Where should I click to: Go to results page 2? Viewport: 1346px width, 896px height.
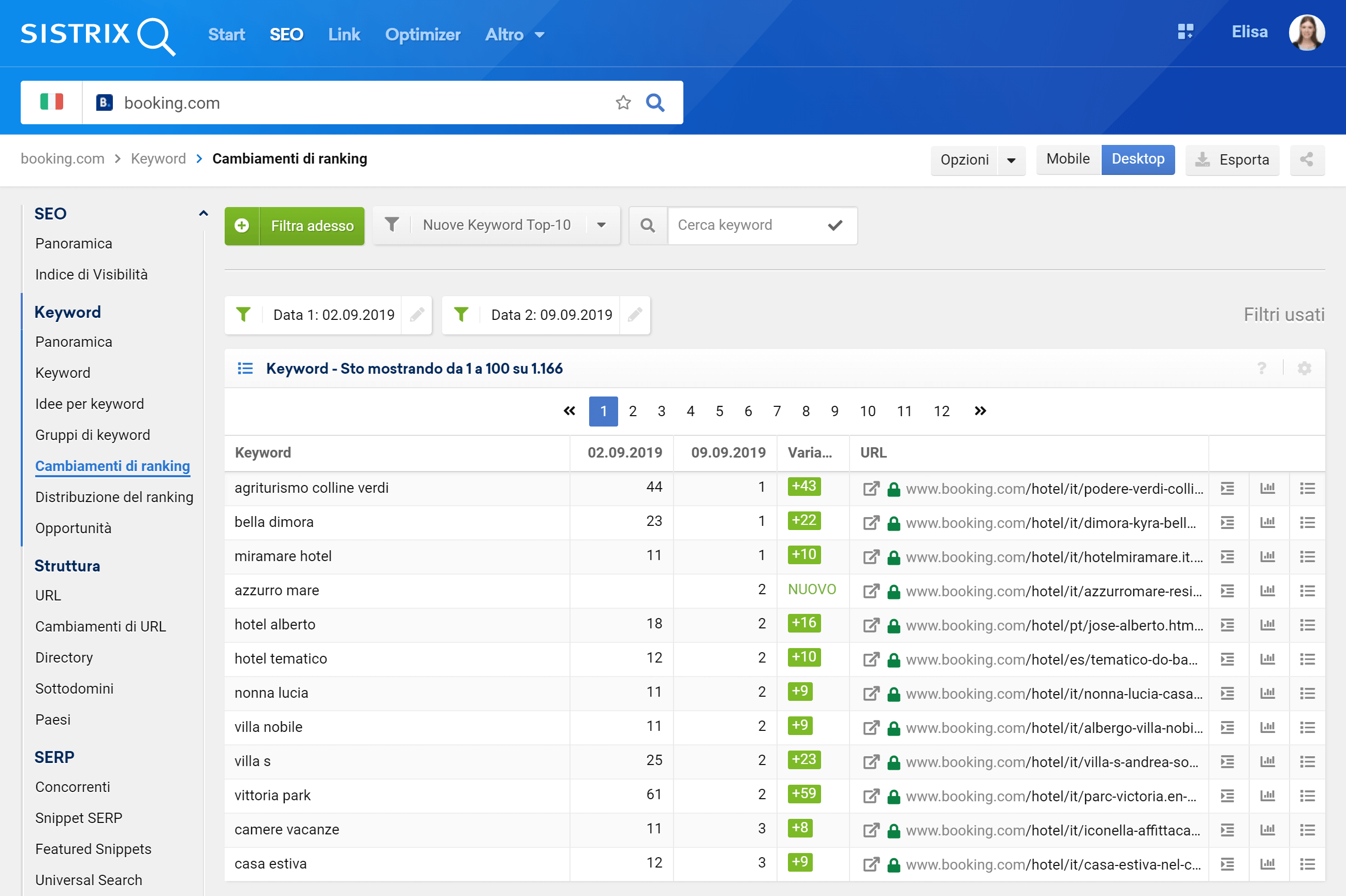632,412
